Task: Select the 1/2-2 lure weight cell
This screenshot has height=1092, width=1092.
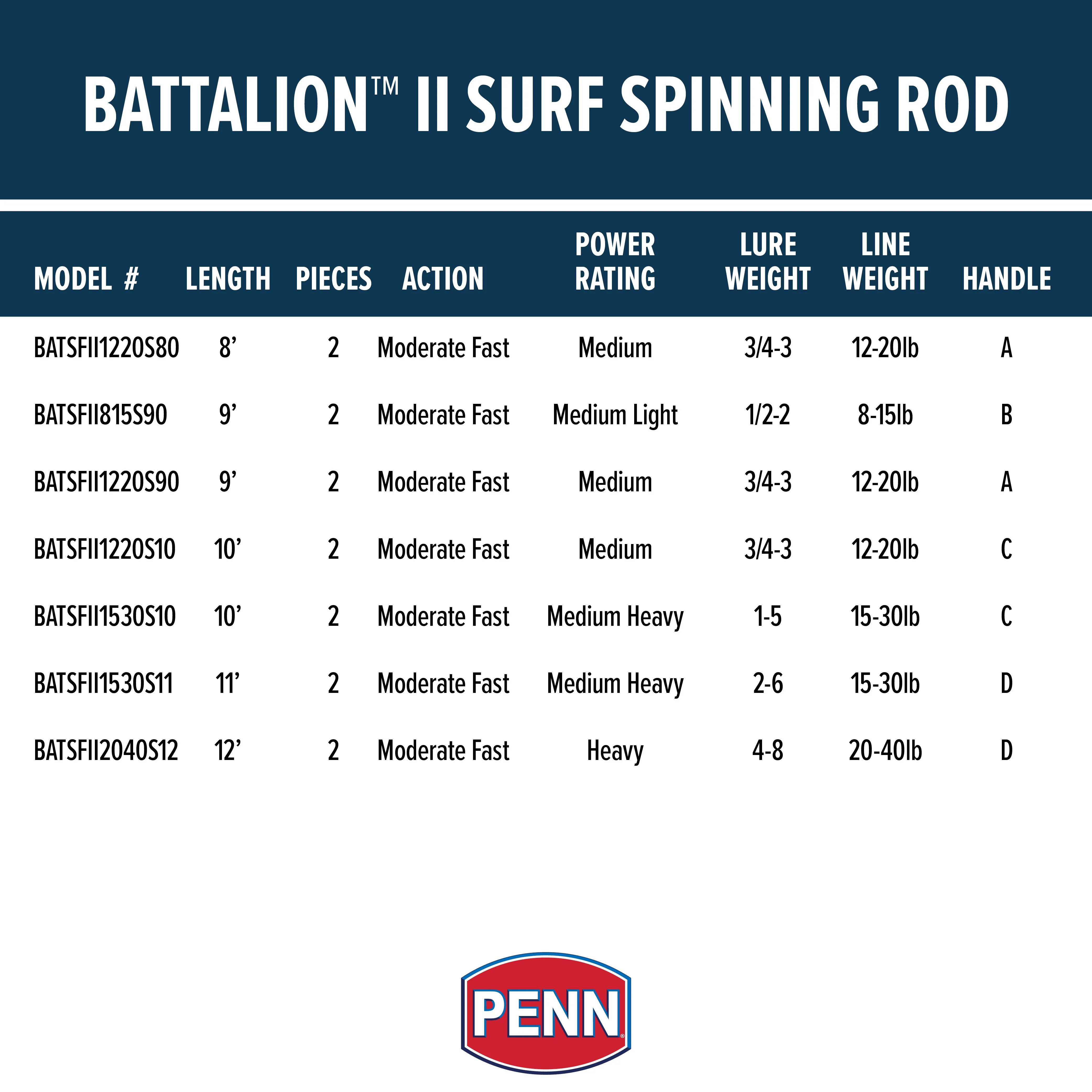Action: (768, 415)
